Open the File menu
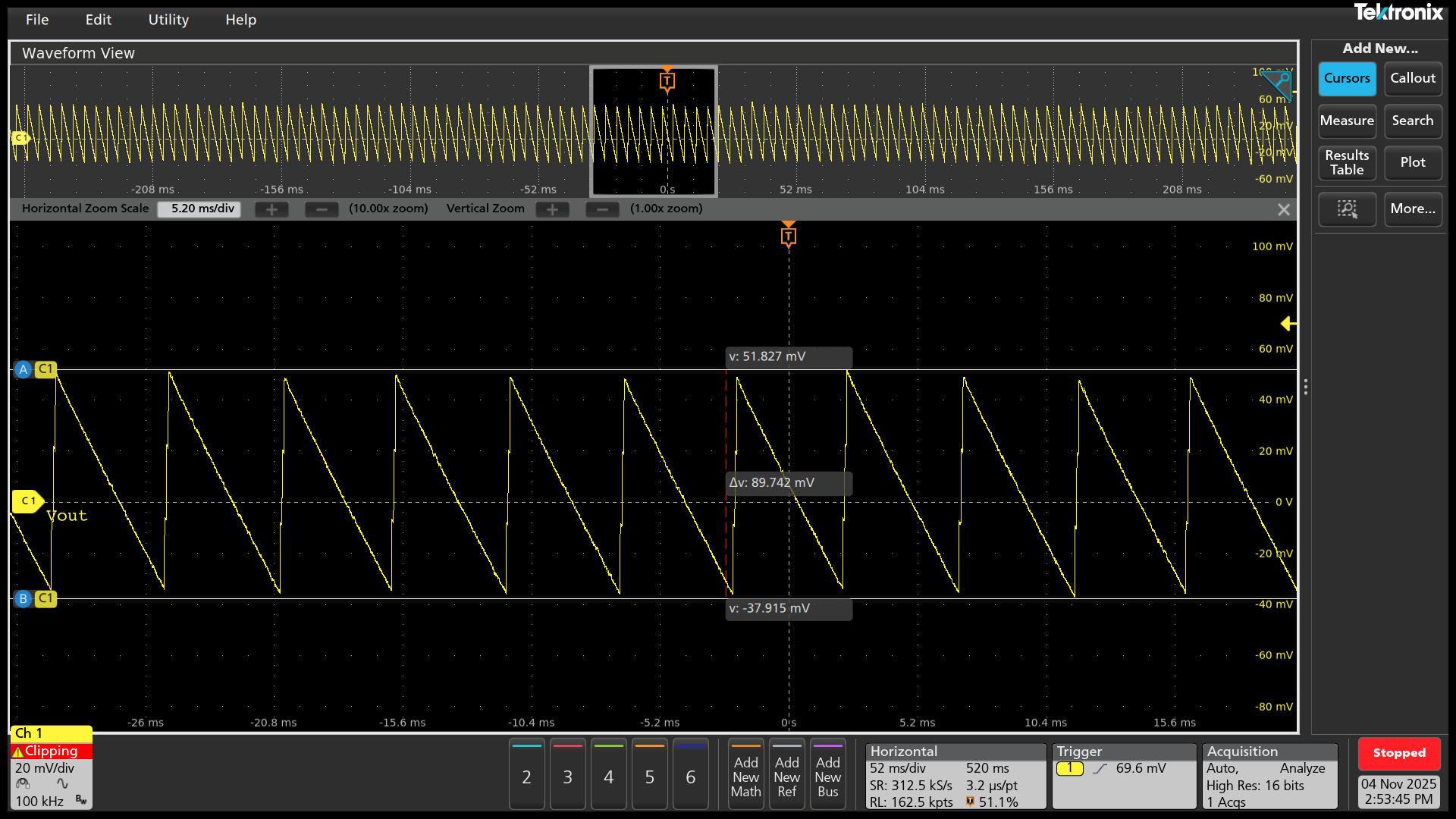 [x=36, y=20]
